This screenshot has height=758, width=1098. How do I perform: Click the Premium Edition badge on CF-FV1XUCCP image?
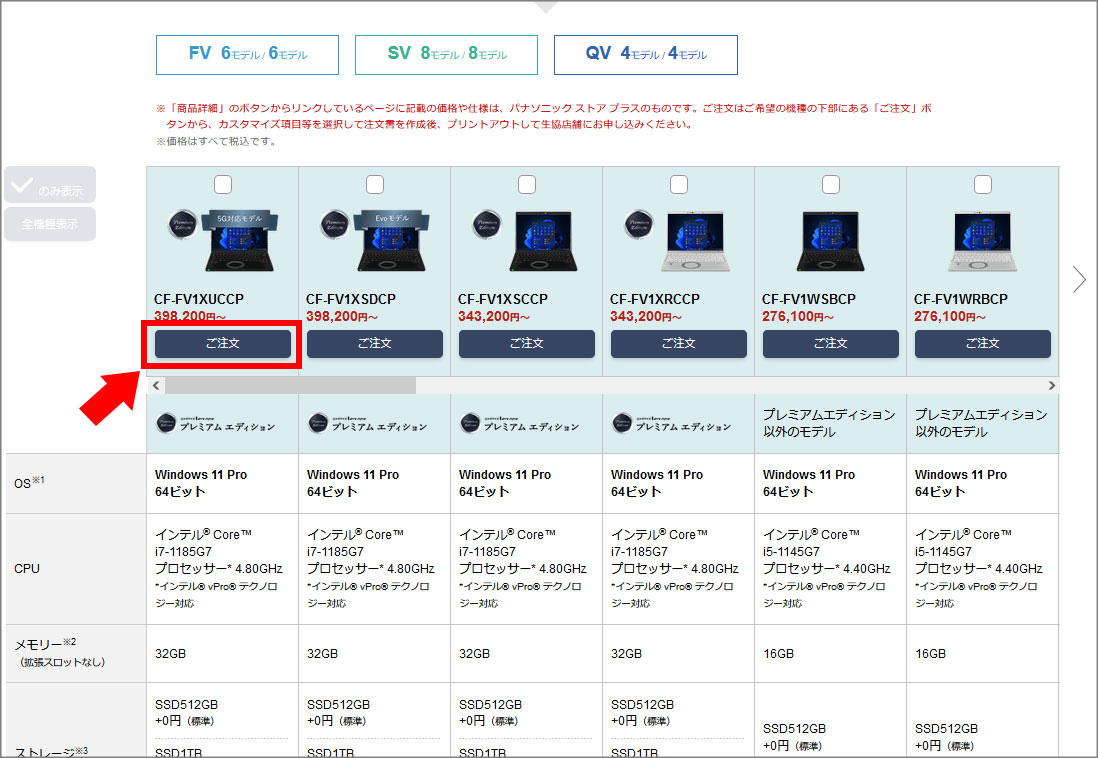[x=183, y=224]
